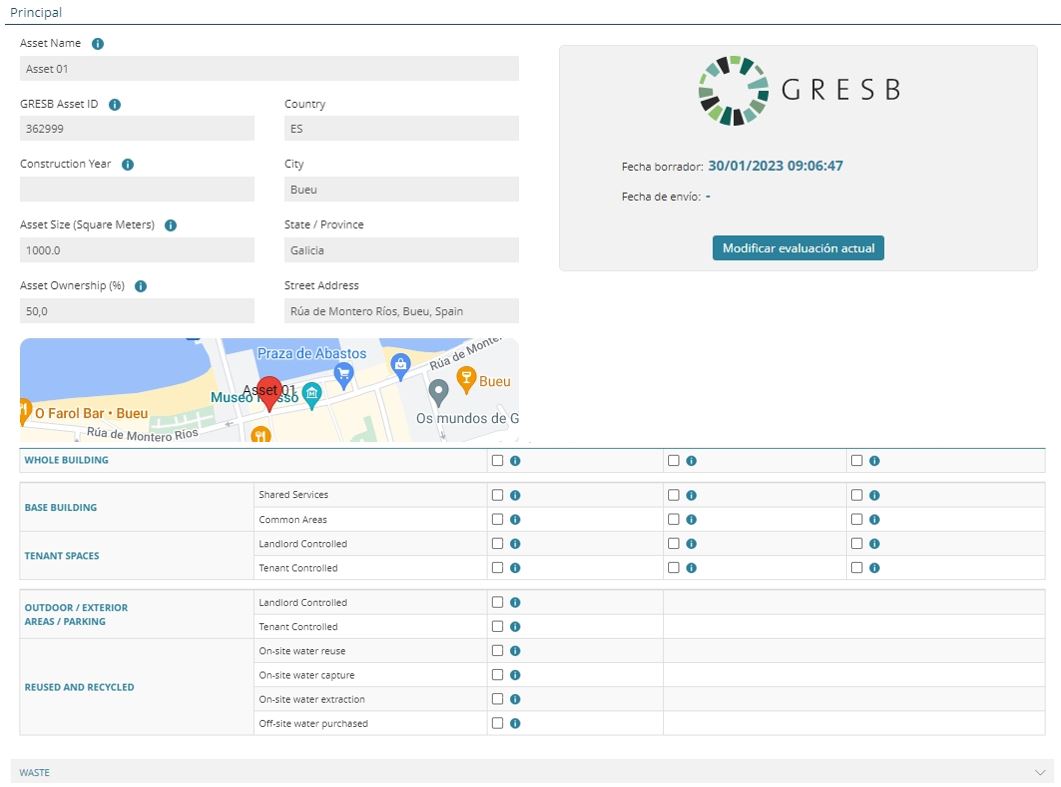The image size is (1061, 787).
Task: Click the Museo teal museum marker on the map
Action: (311, 395)
